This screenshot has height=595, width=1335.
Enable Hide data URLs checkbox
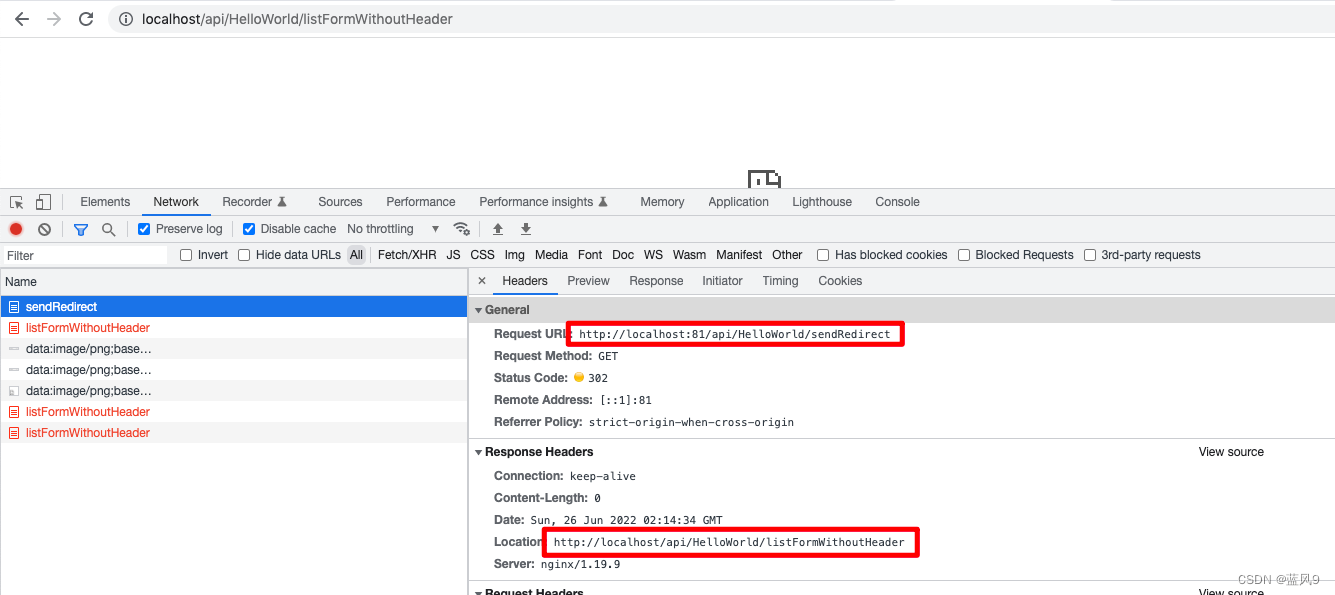click(x=244, y=255)
